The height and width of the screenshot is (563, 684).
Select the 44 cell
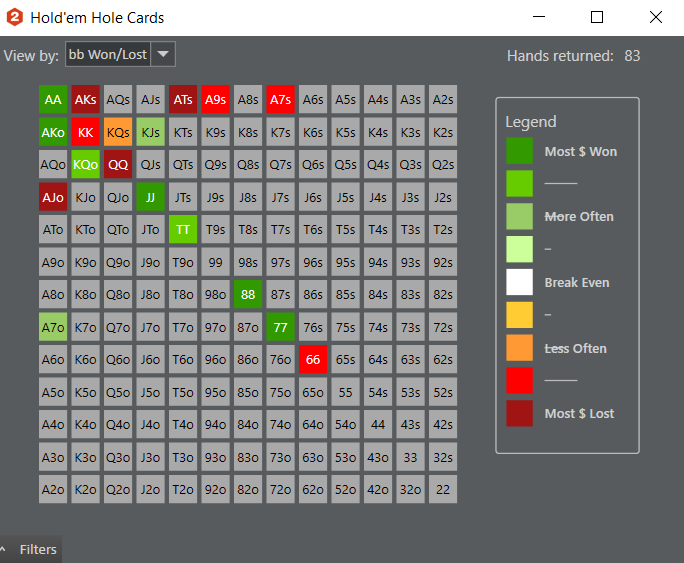click(378, 424)
